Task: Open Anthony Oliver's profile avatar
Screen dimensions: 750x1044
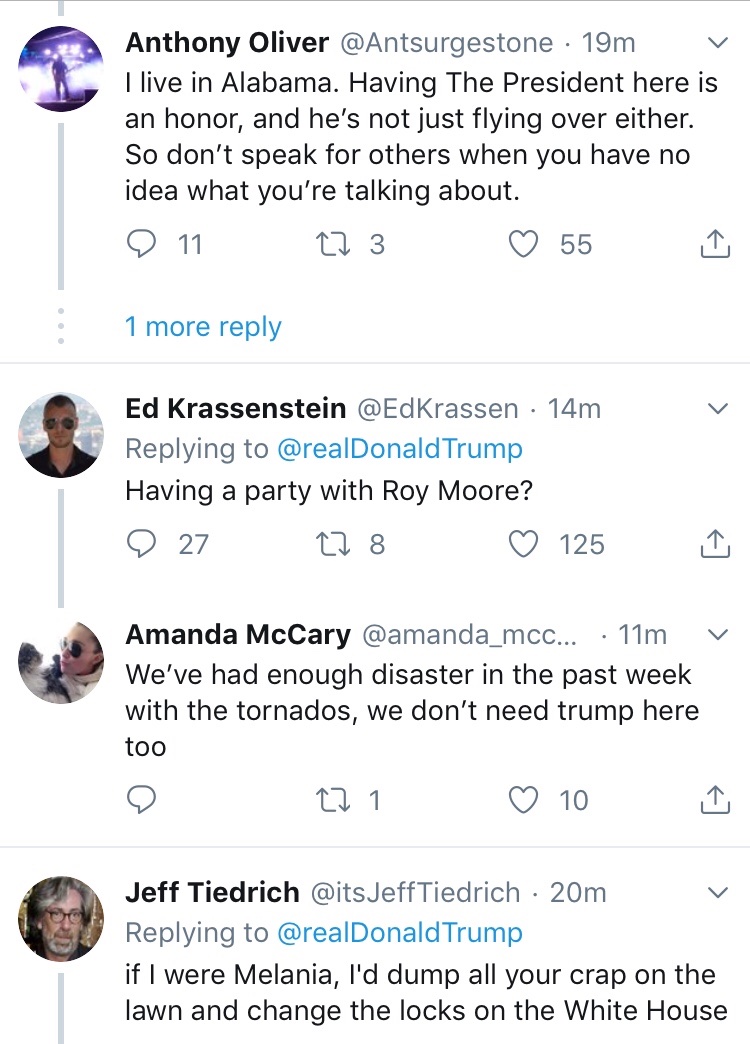Action: coord(62,68)
